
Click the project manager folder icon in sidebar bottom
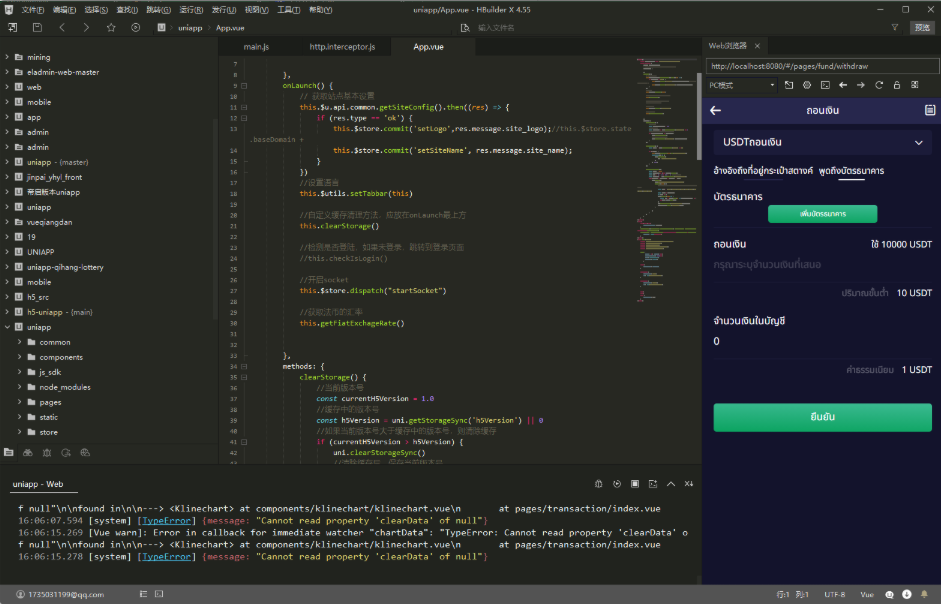pos(9,453)
